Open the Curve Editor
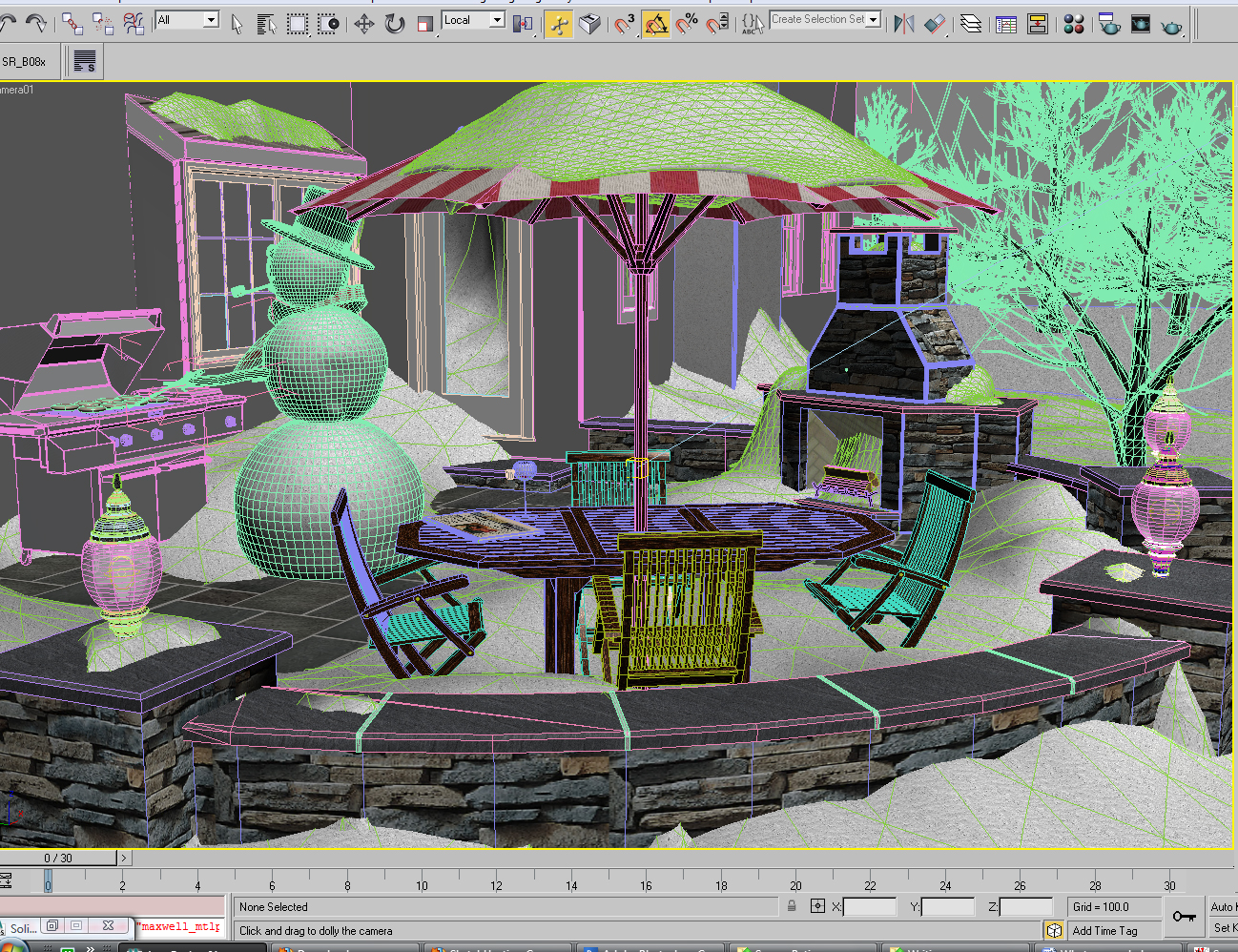This screenshot has height=952, width=1238. [x=1006, y=23]
